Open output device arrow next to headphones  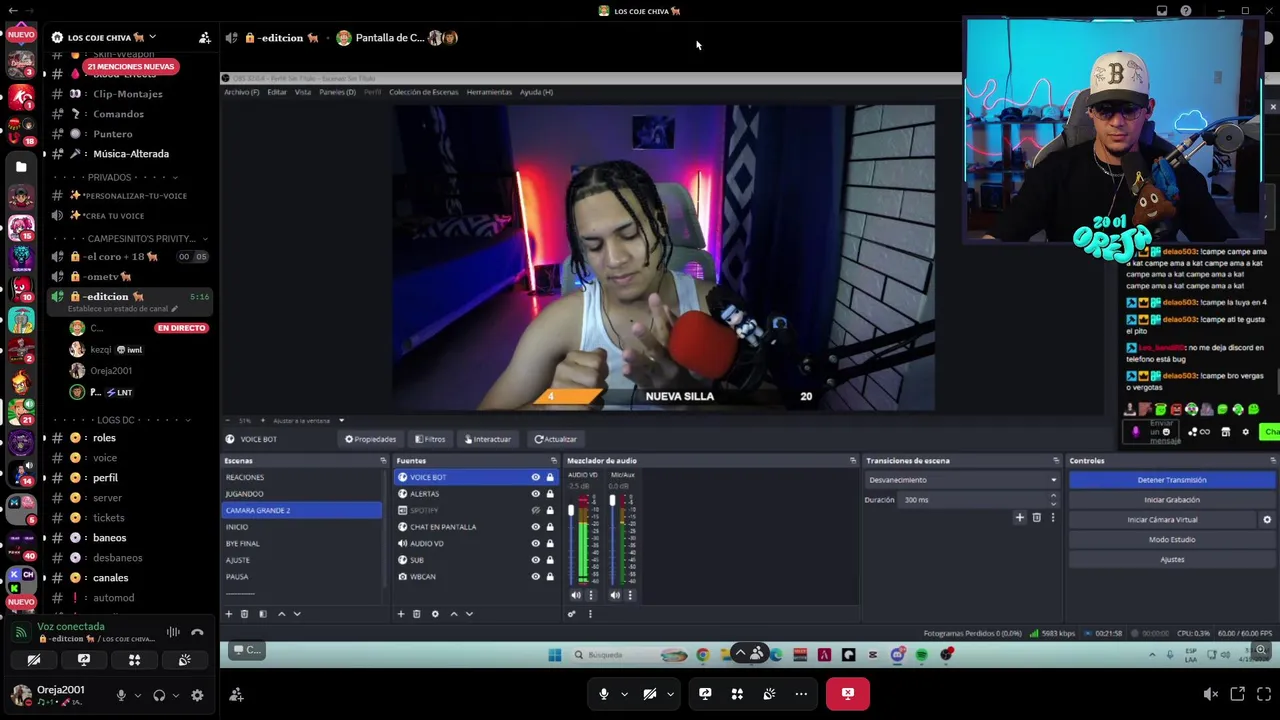coord(177,695)
